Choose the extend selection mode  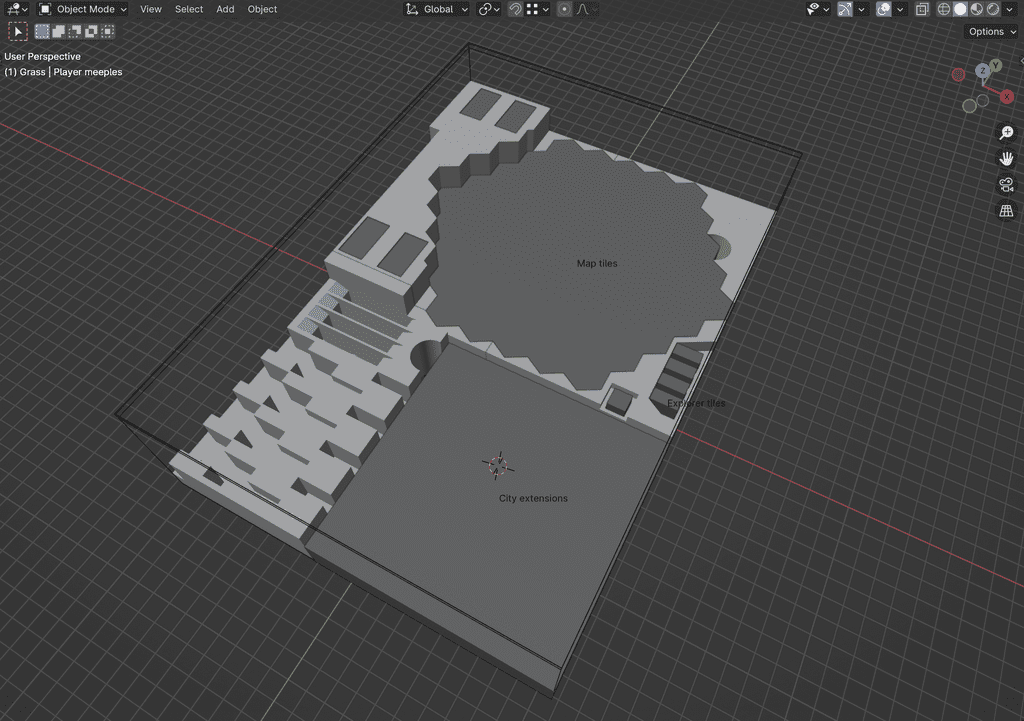click(59, 31)
